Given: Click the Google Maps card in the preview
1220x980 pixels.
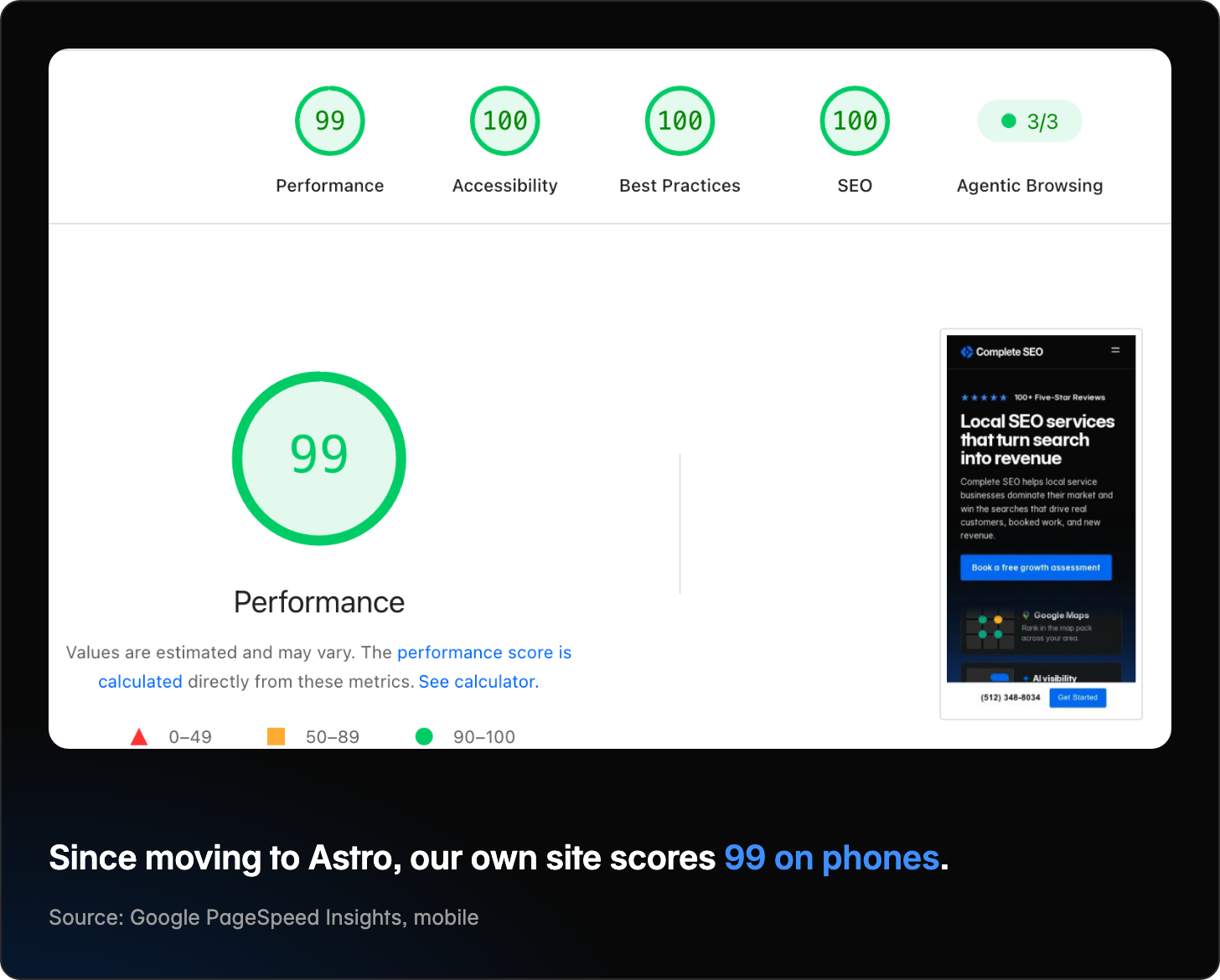Looking at the screenshot, I should [1040, 629].
